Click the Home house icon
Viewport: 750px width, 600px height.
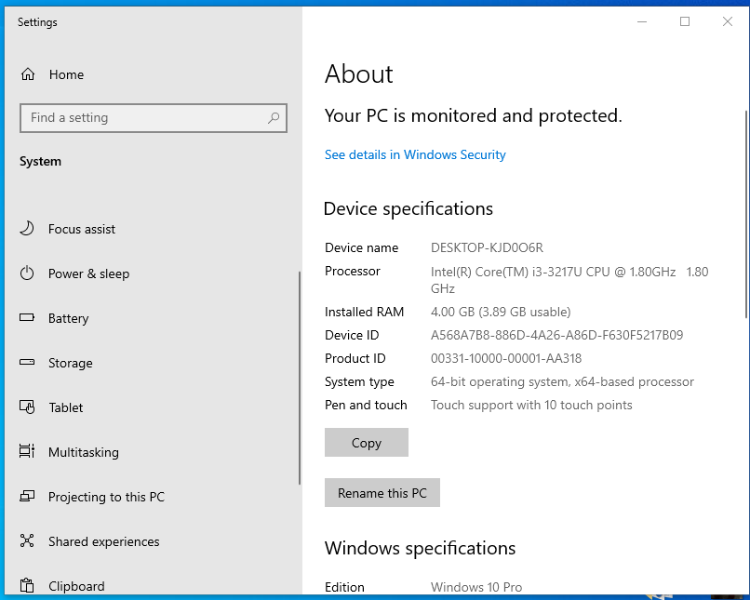tap(28, 74)
